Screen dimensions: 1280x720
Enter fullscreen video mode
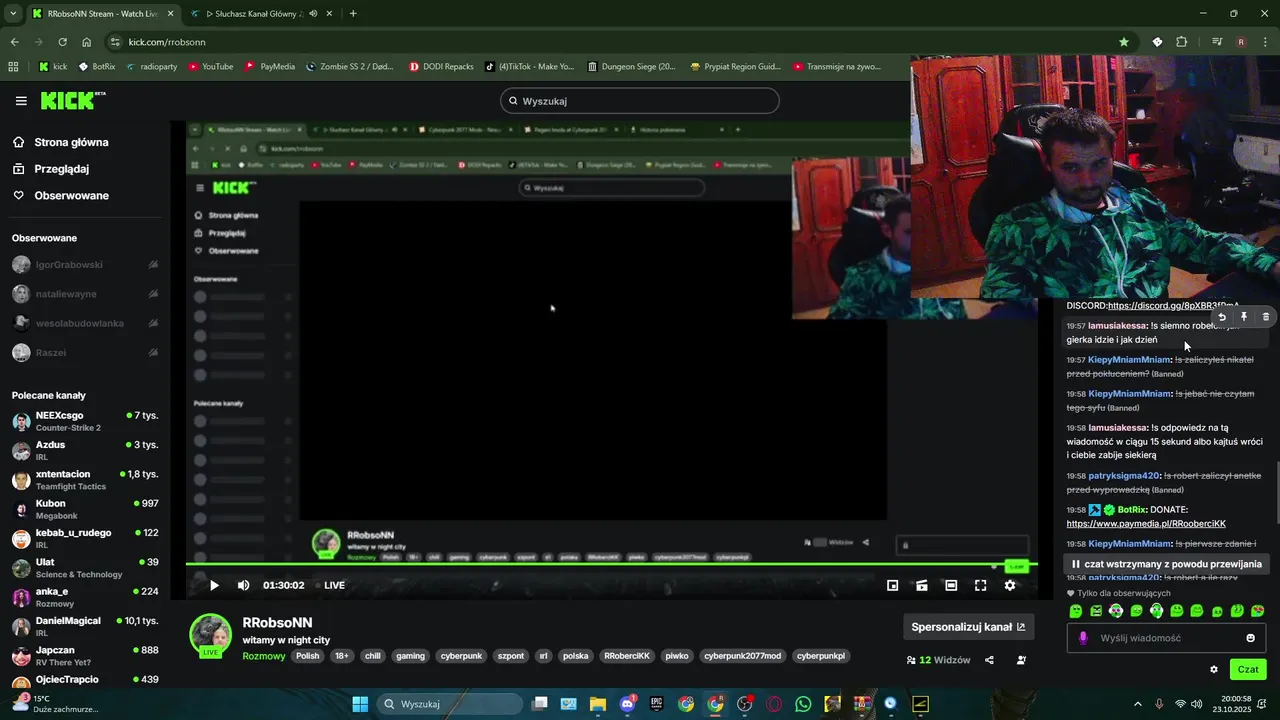(x=980, y=585)
